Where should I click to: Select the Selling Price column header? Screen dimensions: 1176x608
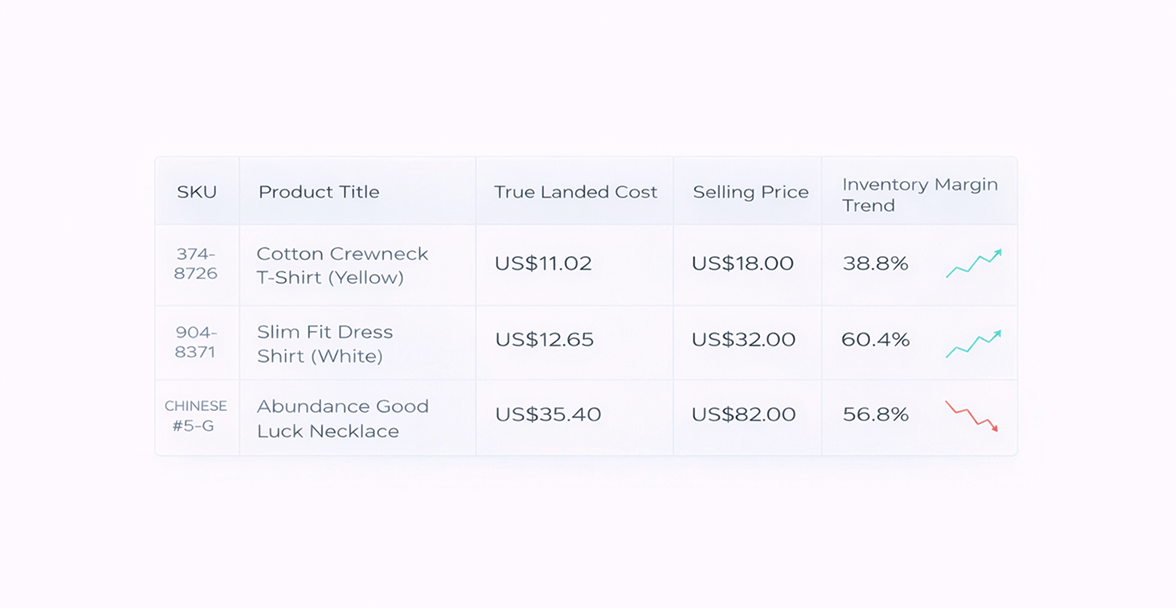tap(751, 193)
